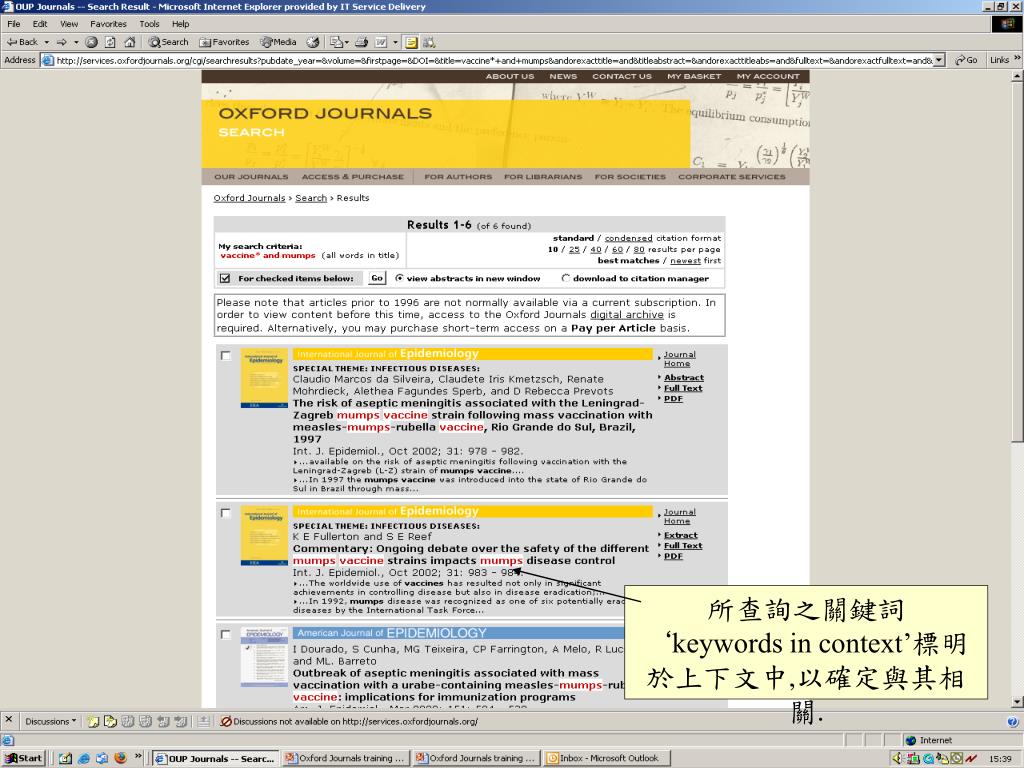Click Oxford Journals breadcrumb link
Viewport: 1024px width, 768px height.
coord(249,198)
